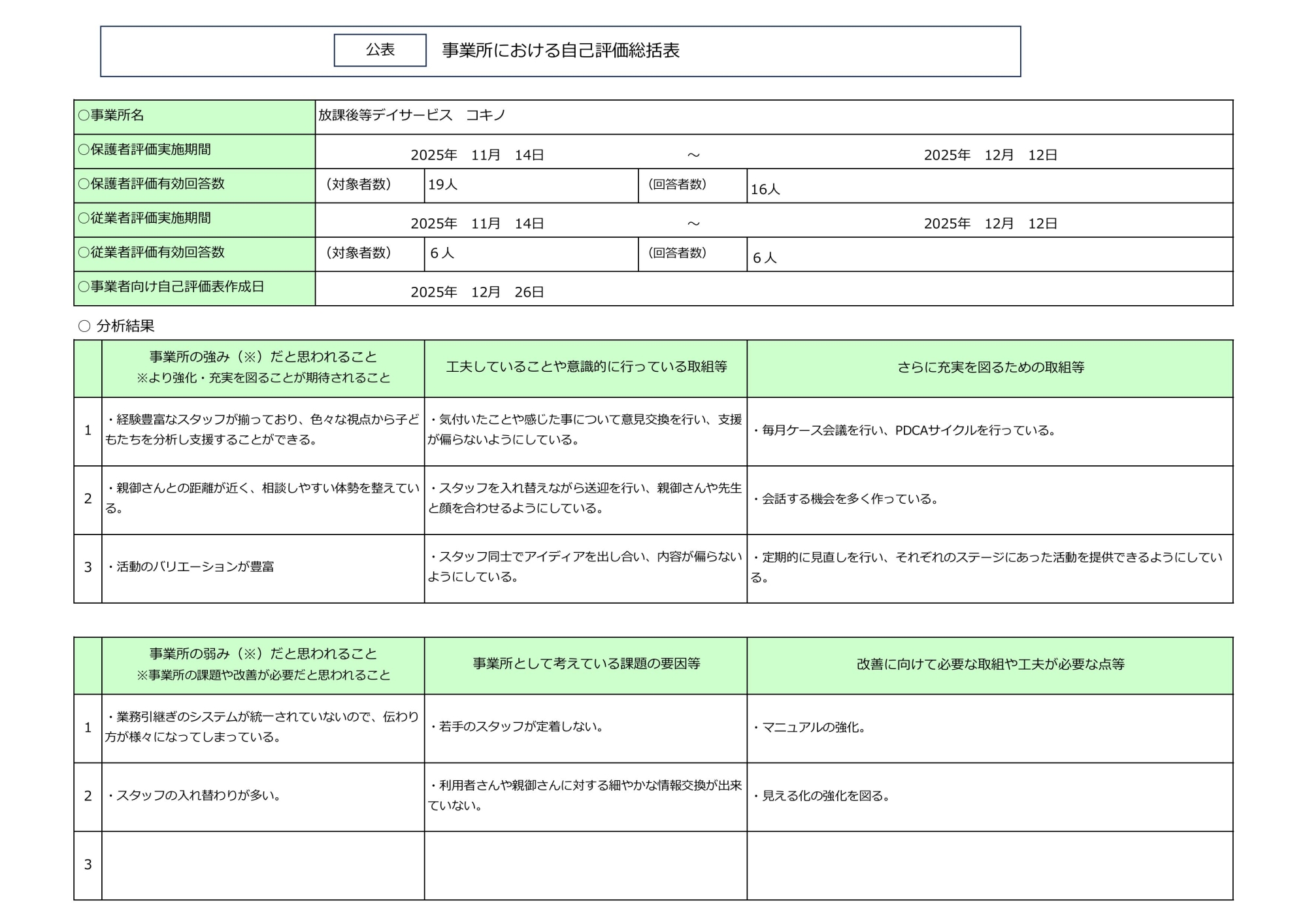The image size is (1307, 924).
Task: Click the title 事業所における自己評価総括表
Action: click(560, 51)
